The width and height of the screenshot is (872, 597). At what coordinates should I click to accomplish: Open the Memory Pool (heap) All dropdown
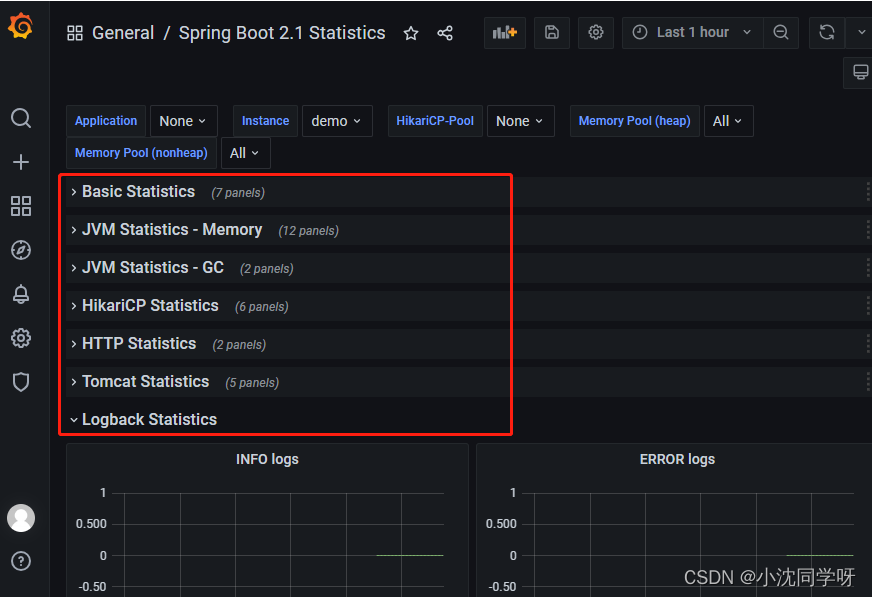click(x=729, y=121)
